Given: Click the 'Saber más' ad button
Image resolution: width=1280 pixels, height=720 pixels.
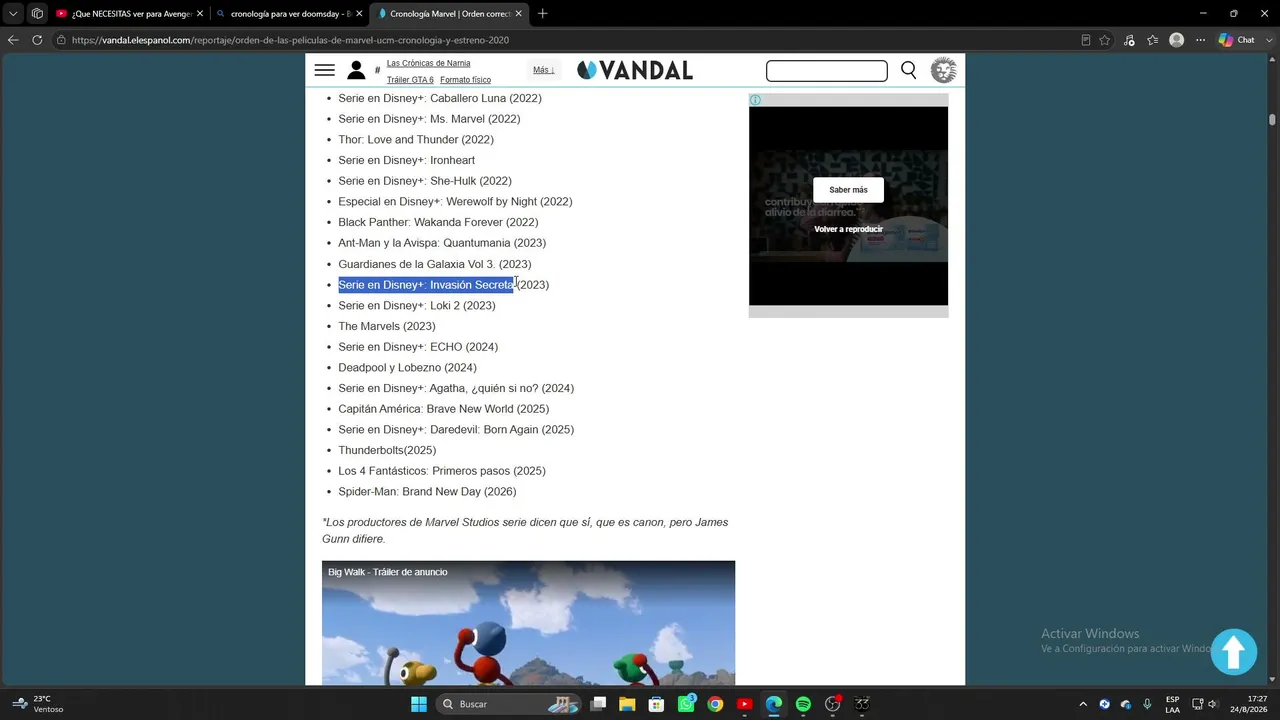Looking at the screenshot, I should point(848,190).
